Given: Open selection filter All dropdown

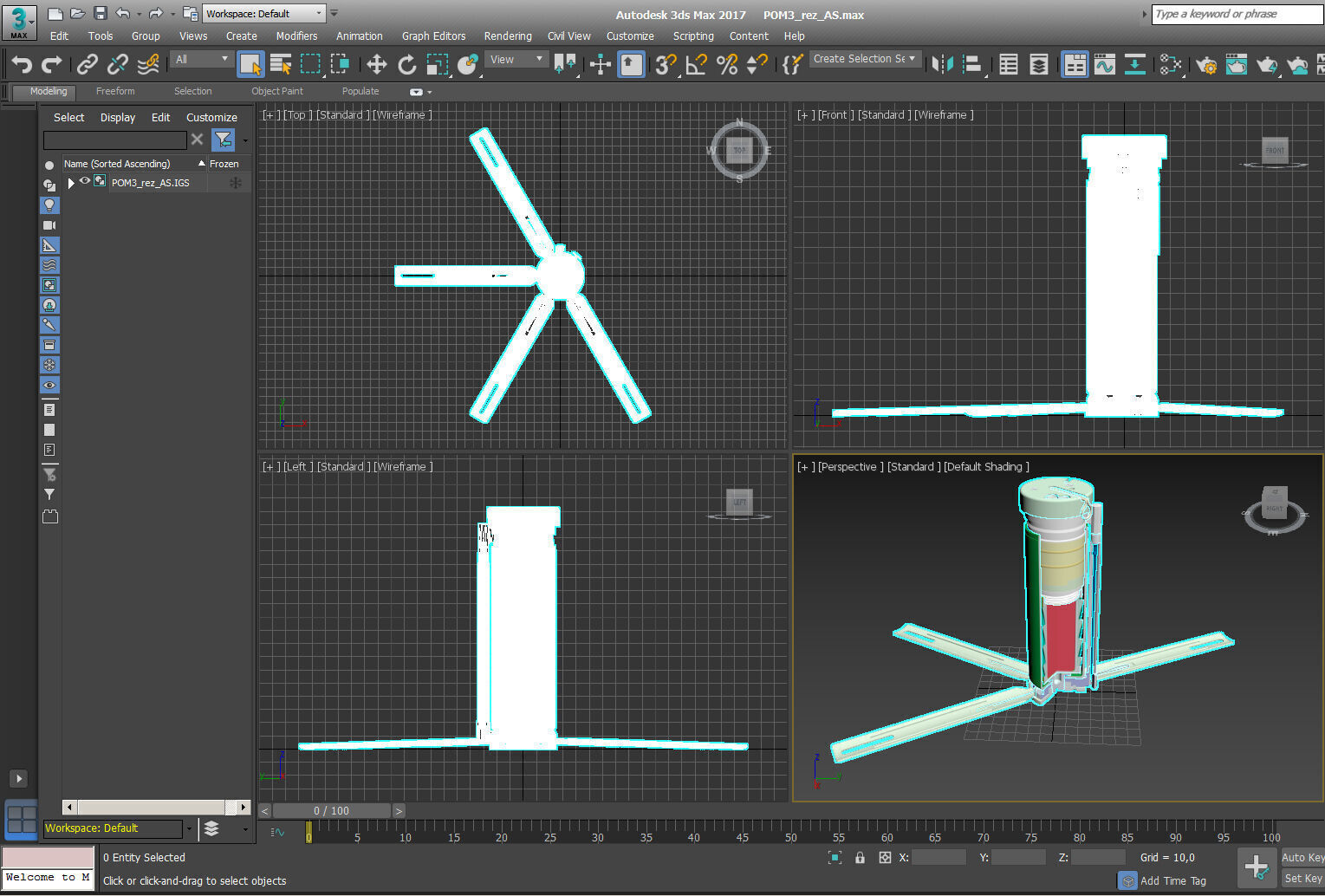Looking at the screenshot, I should (202, 59).
